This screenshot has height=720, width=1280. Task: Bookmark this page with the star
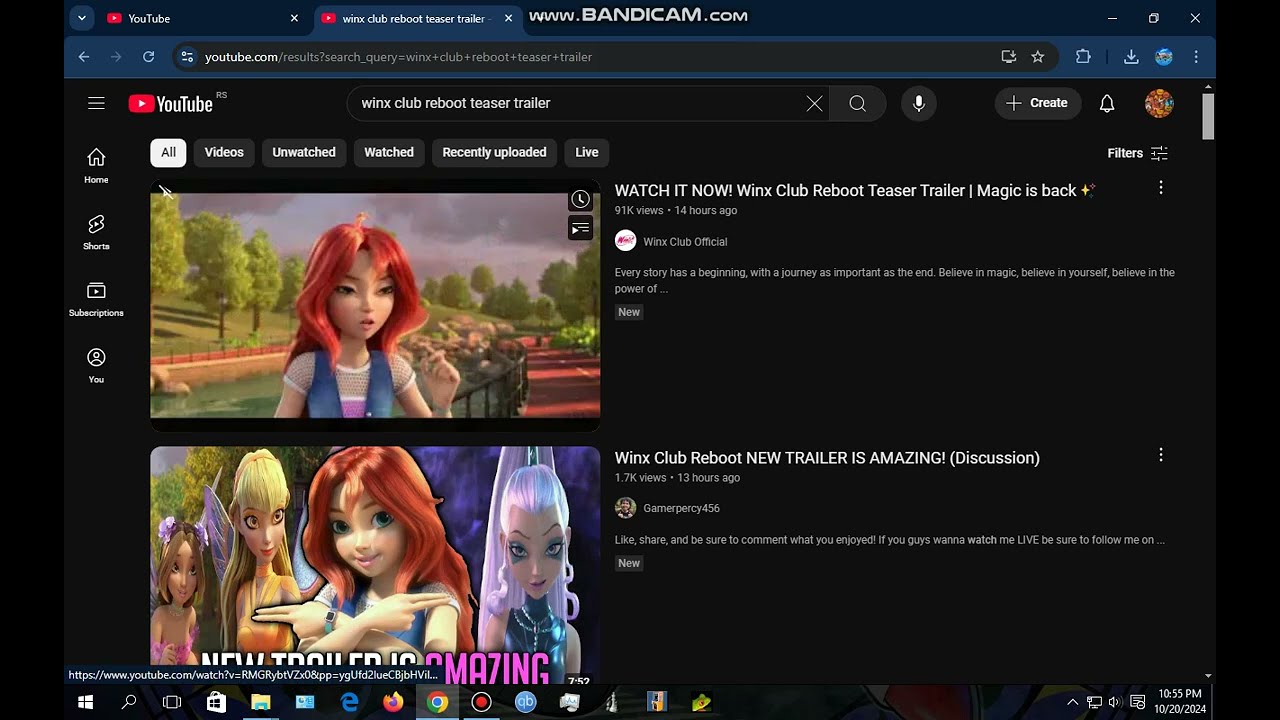tap(1038, 57)
